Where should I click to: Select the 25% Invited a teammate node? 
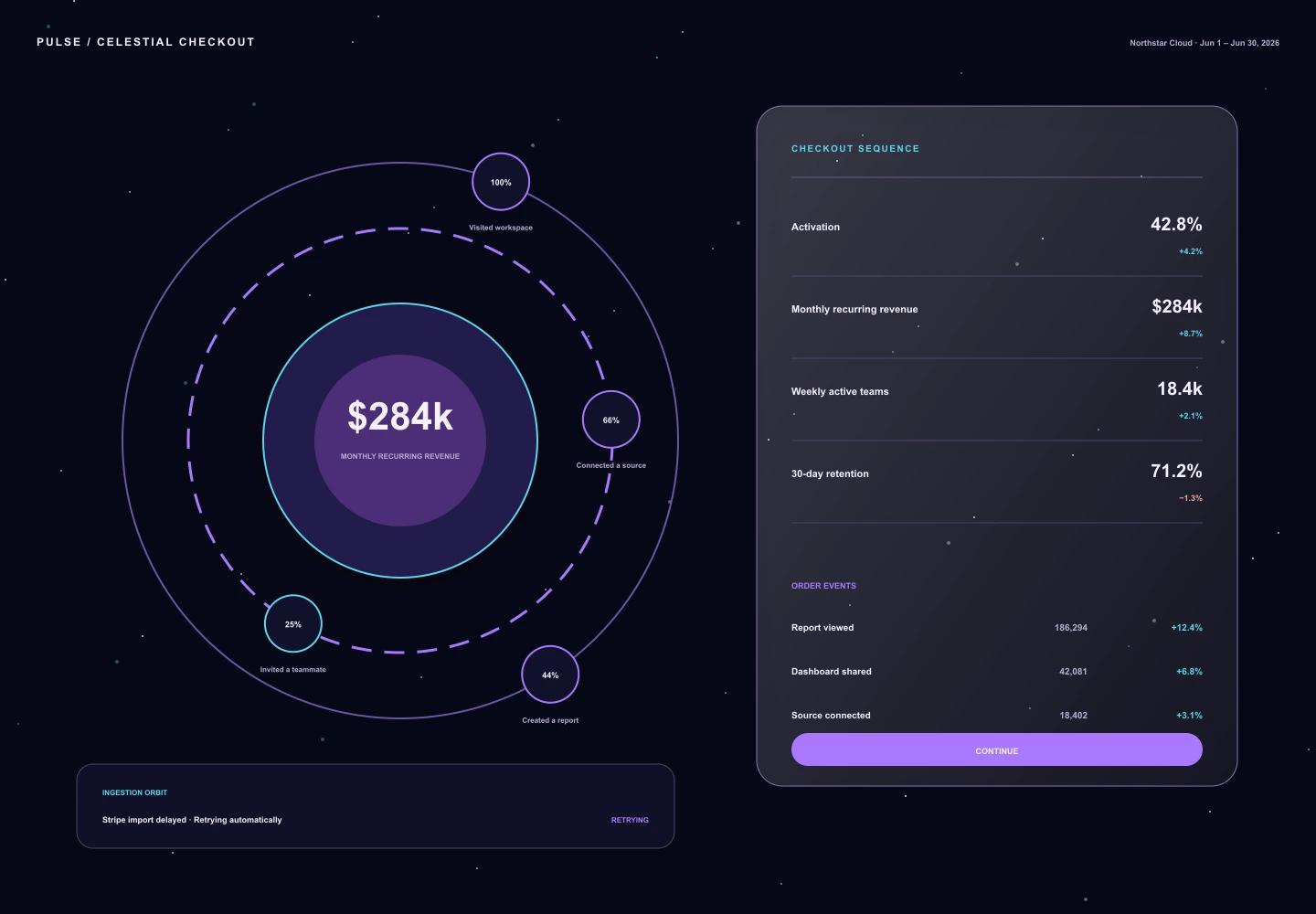293,624
